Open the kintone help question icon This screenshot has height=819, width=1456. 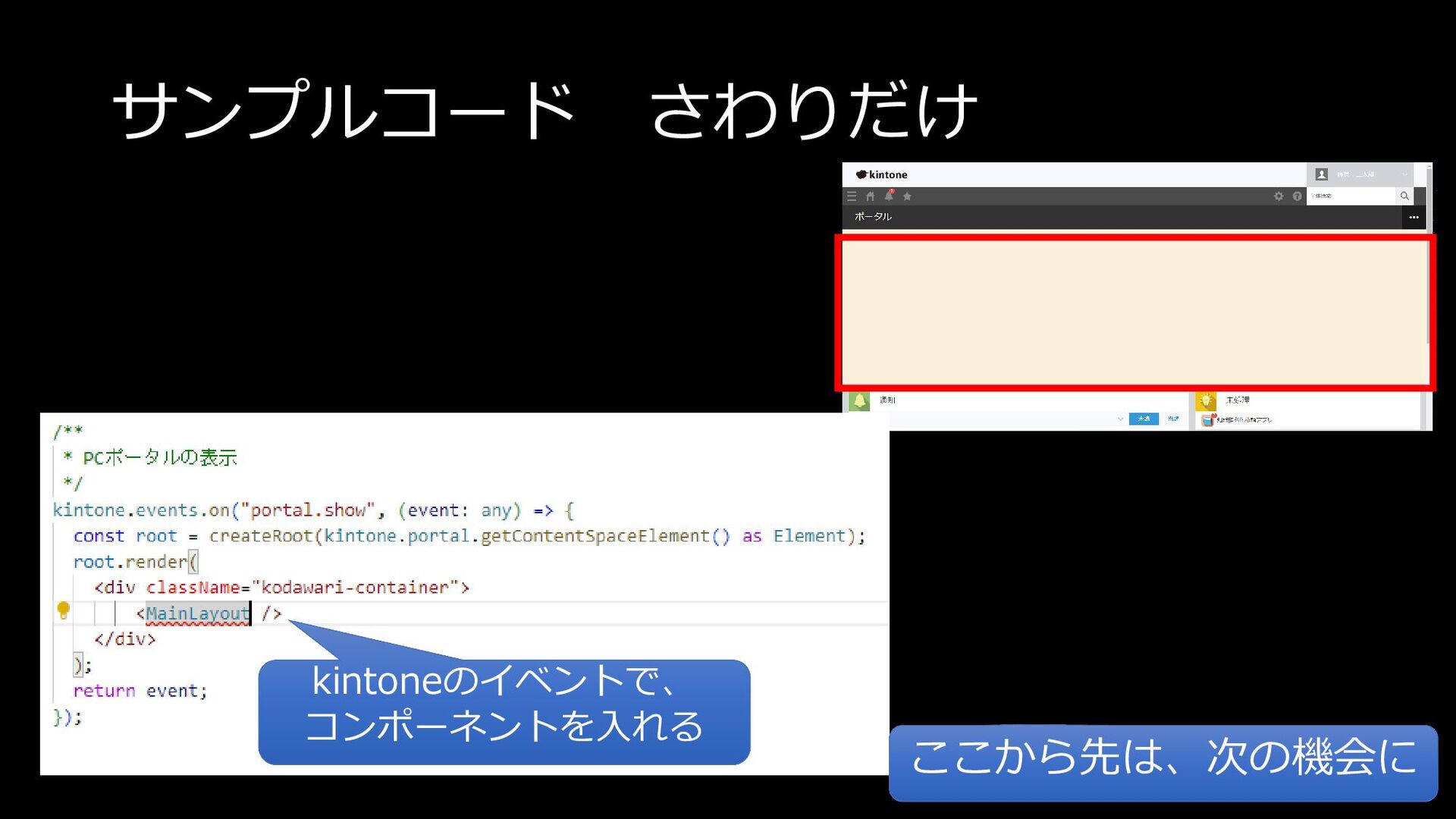pyautogui.click(x=1298, y=196)
